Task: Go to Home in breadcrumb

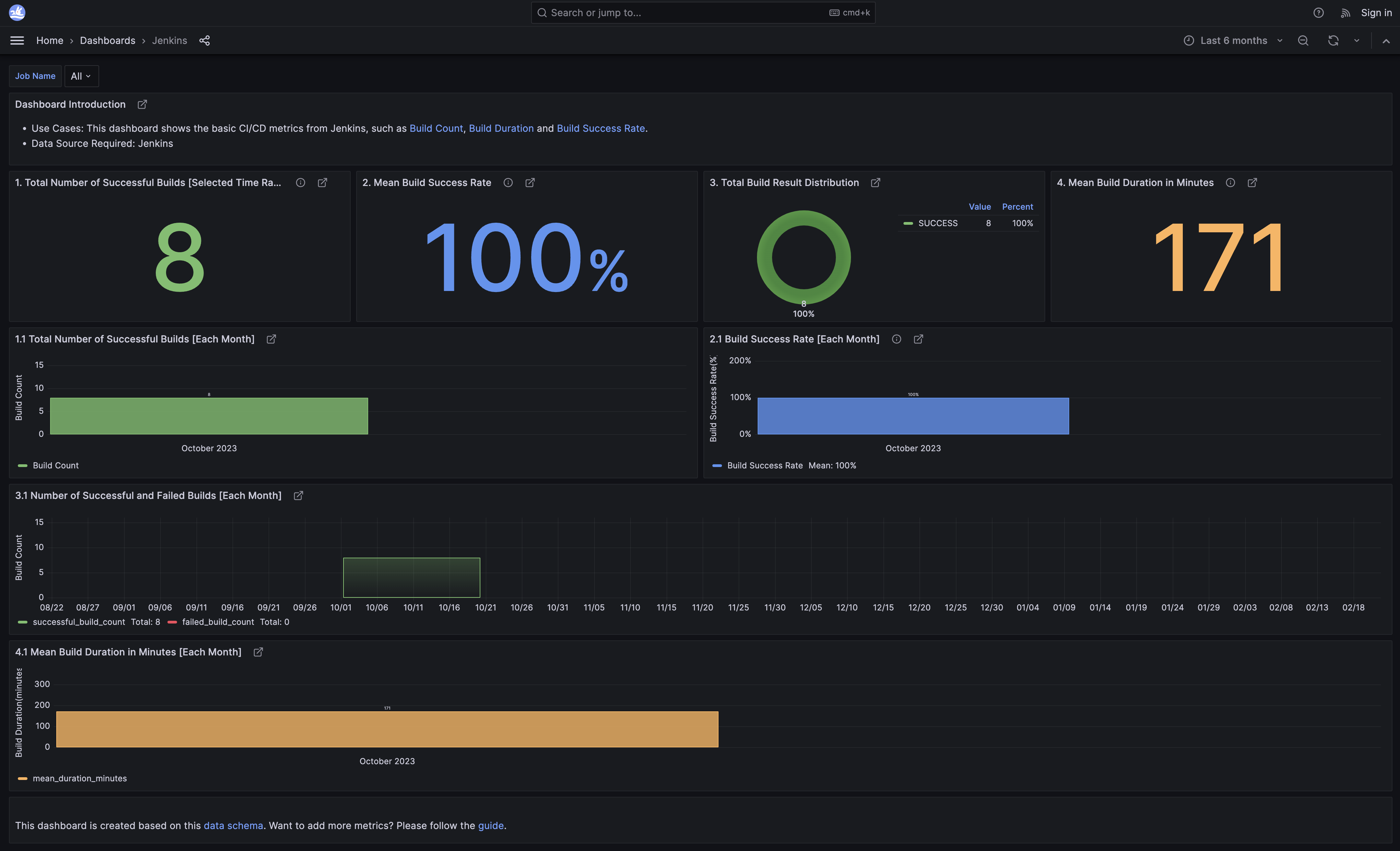Action: (x=49, y=40)
